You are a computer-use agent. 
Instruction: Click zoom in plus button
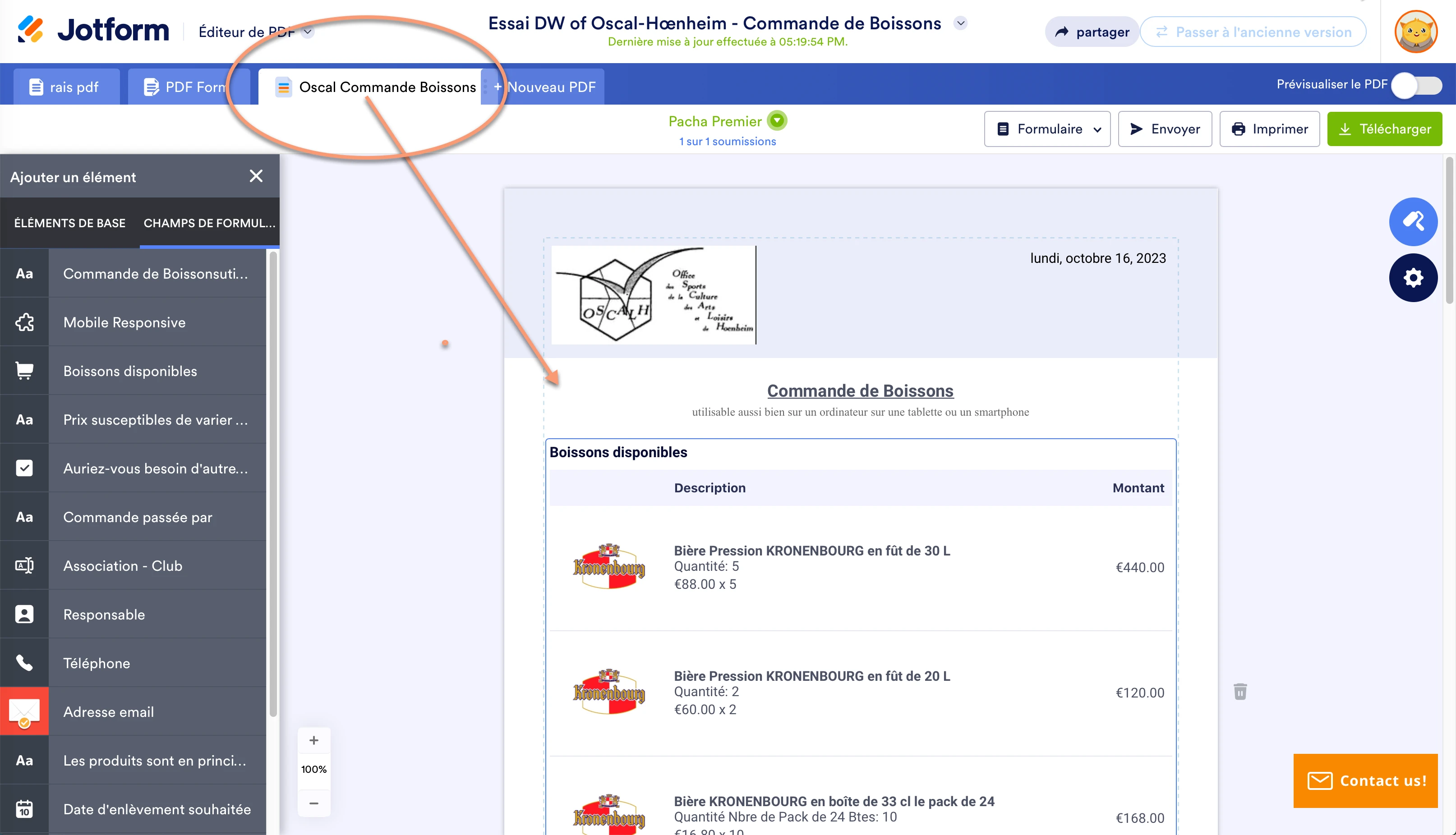tap(314, 740)
